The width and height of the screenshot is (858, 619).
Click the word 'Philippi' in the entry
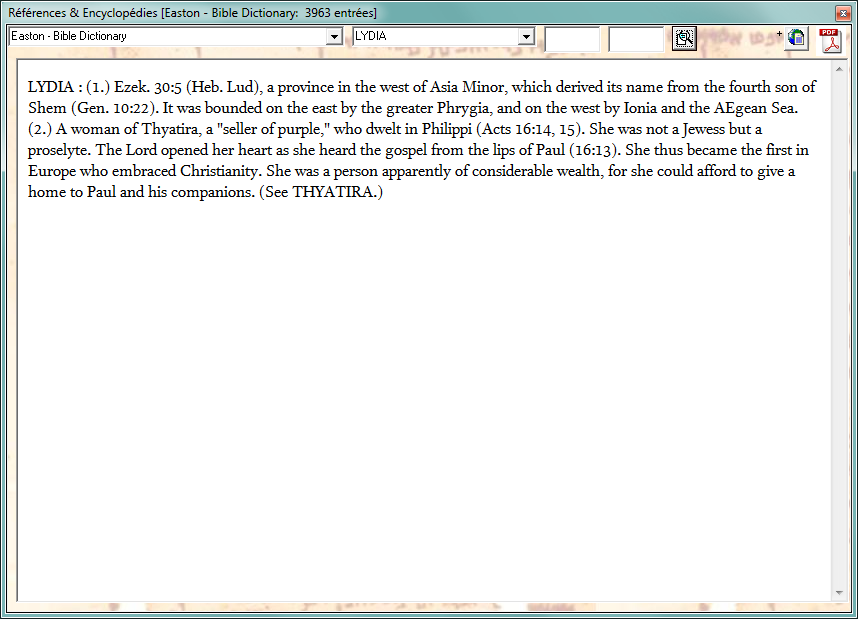tap(447, 129)
